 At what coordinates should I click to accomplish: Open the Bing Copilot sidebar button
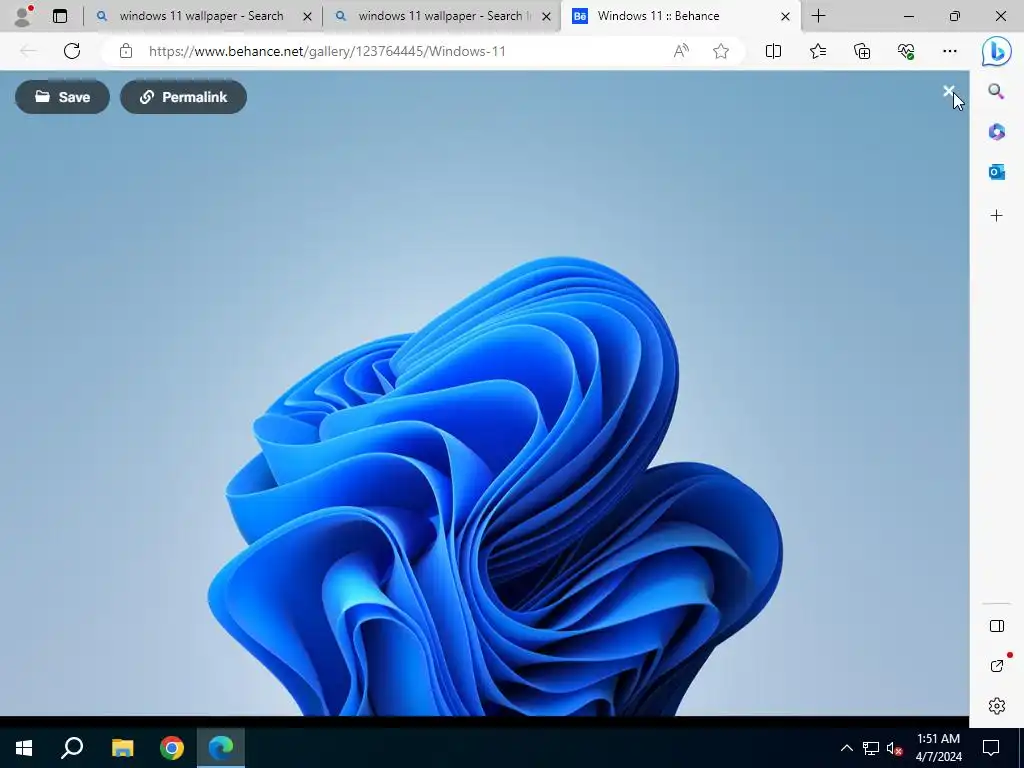click(997, 51)
